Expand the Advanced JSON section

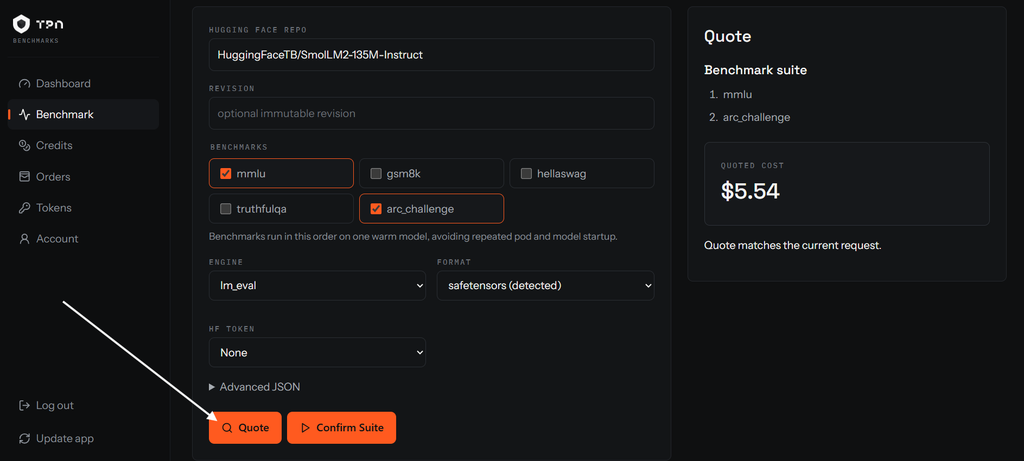(x=255, y=387)
